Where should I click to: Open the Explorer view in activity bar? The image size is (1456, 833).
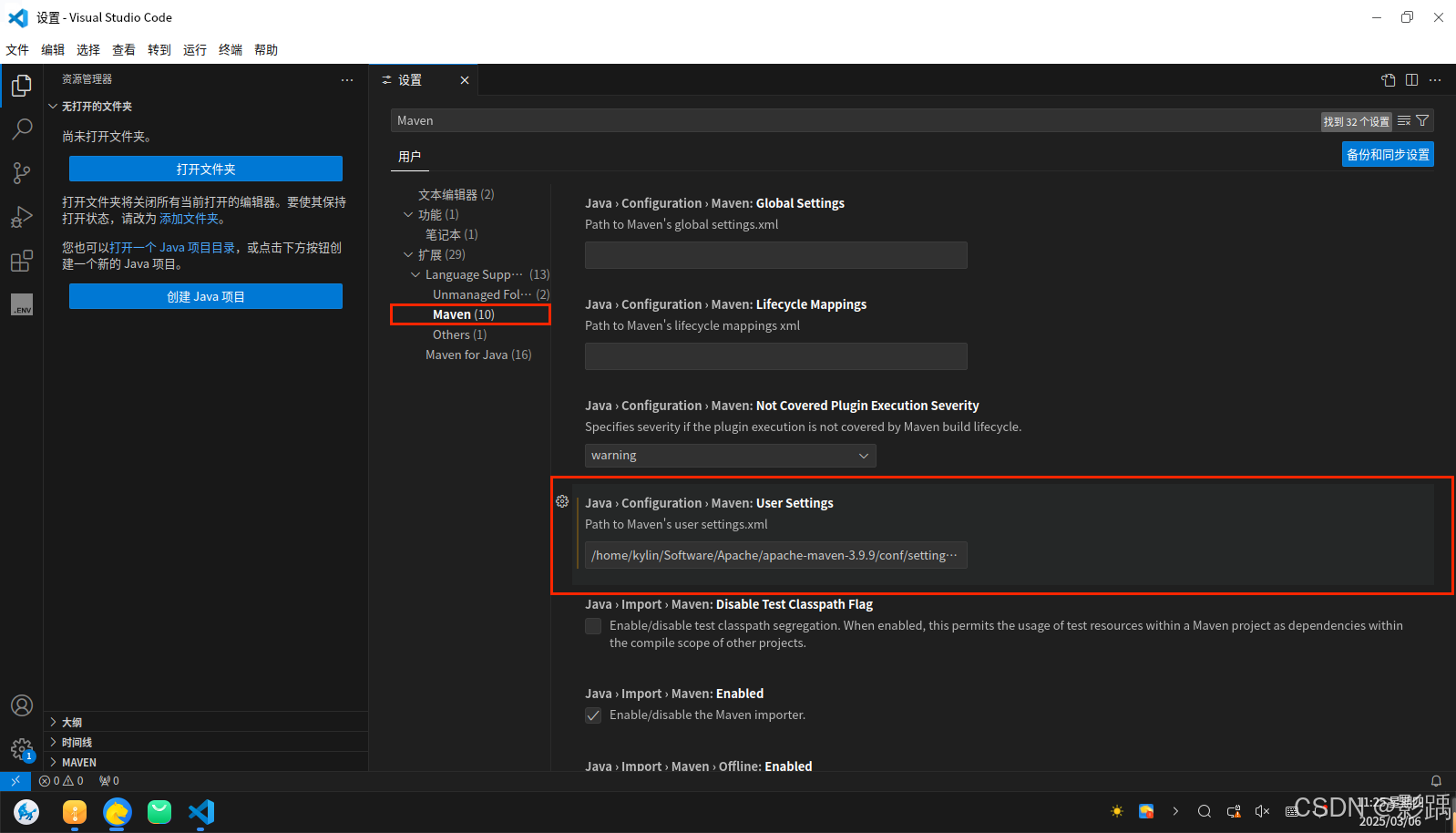(22, 86)
